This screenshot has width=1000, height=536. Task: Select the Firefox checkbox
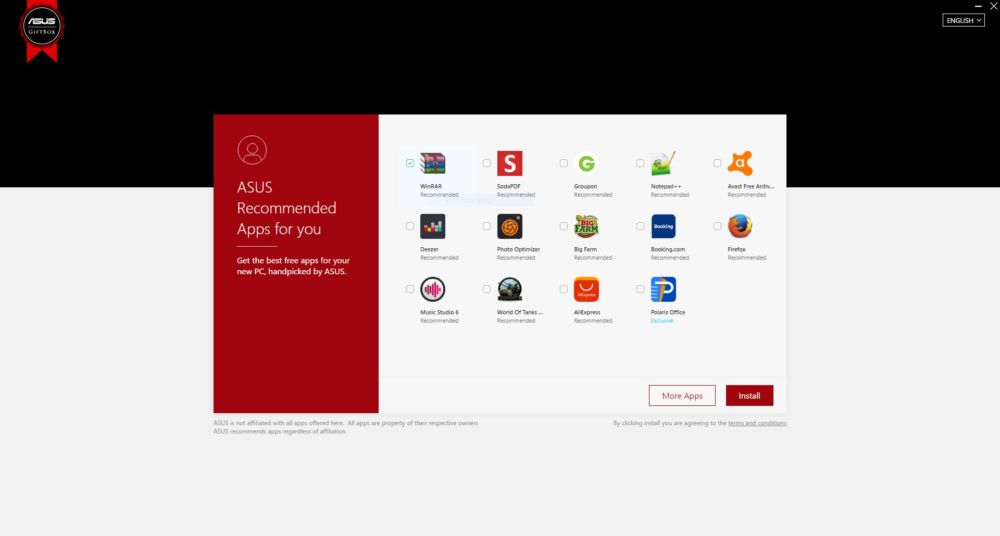tap(717, 226)
